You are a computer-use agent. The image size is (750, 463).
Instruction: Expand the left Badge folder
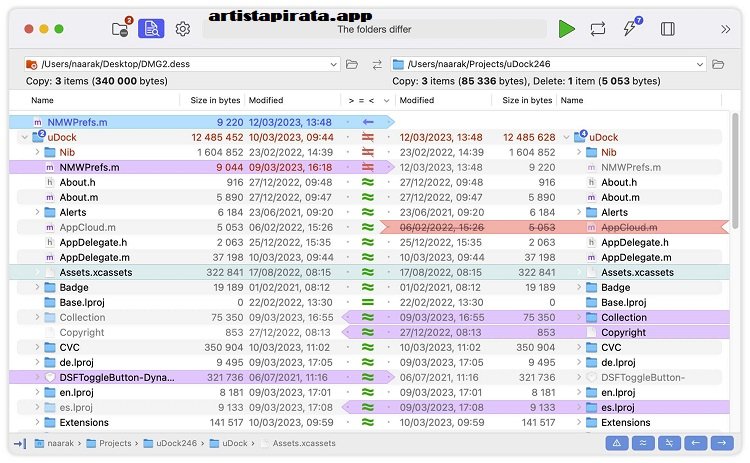click(37, 287)
